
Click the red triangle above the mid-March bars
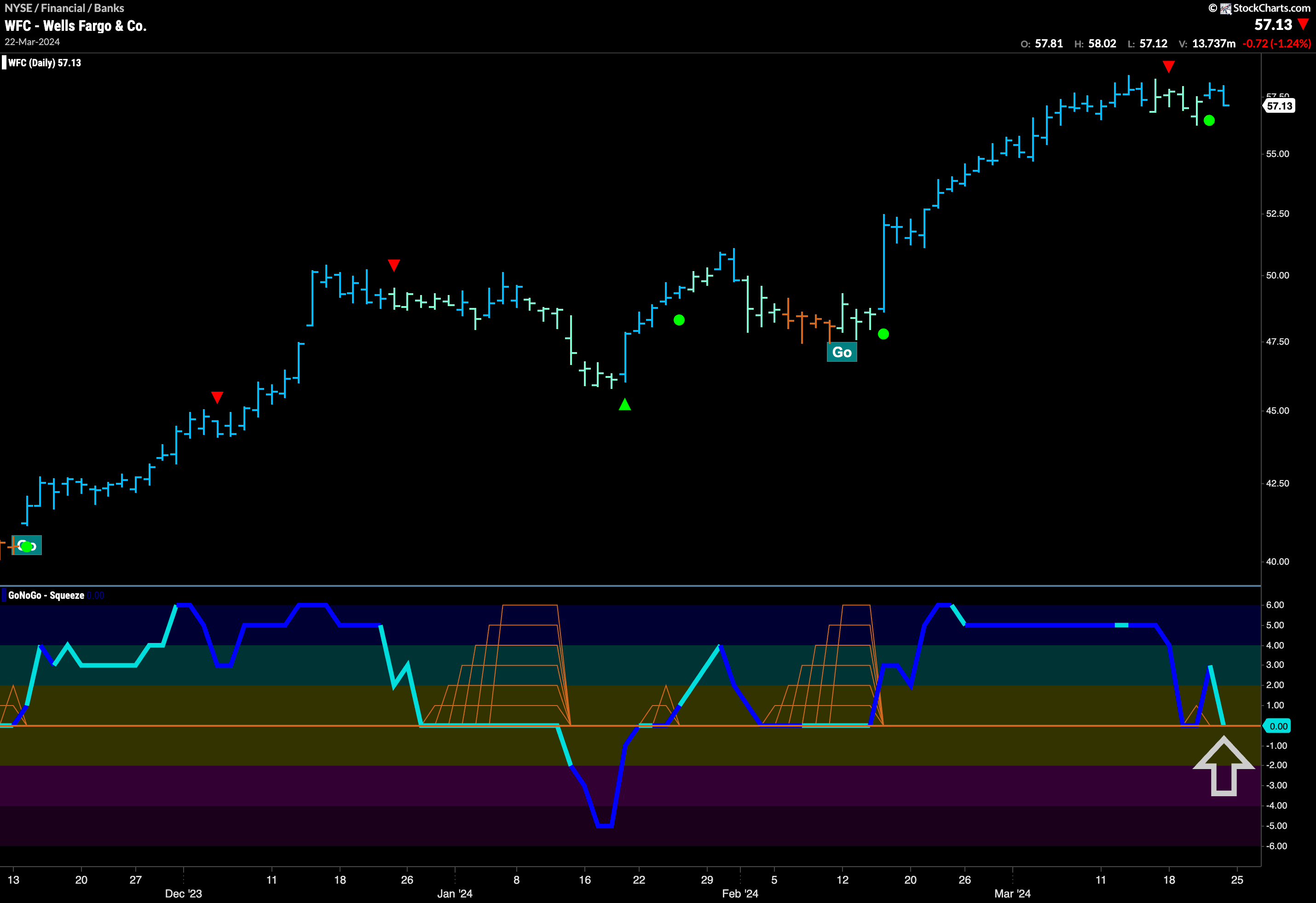(1169, 67)
